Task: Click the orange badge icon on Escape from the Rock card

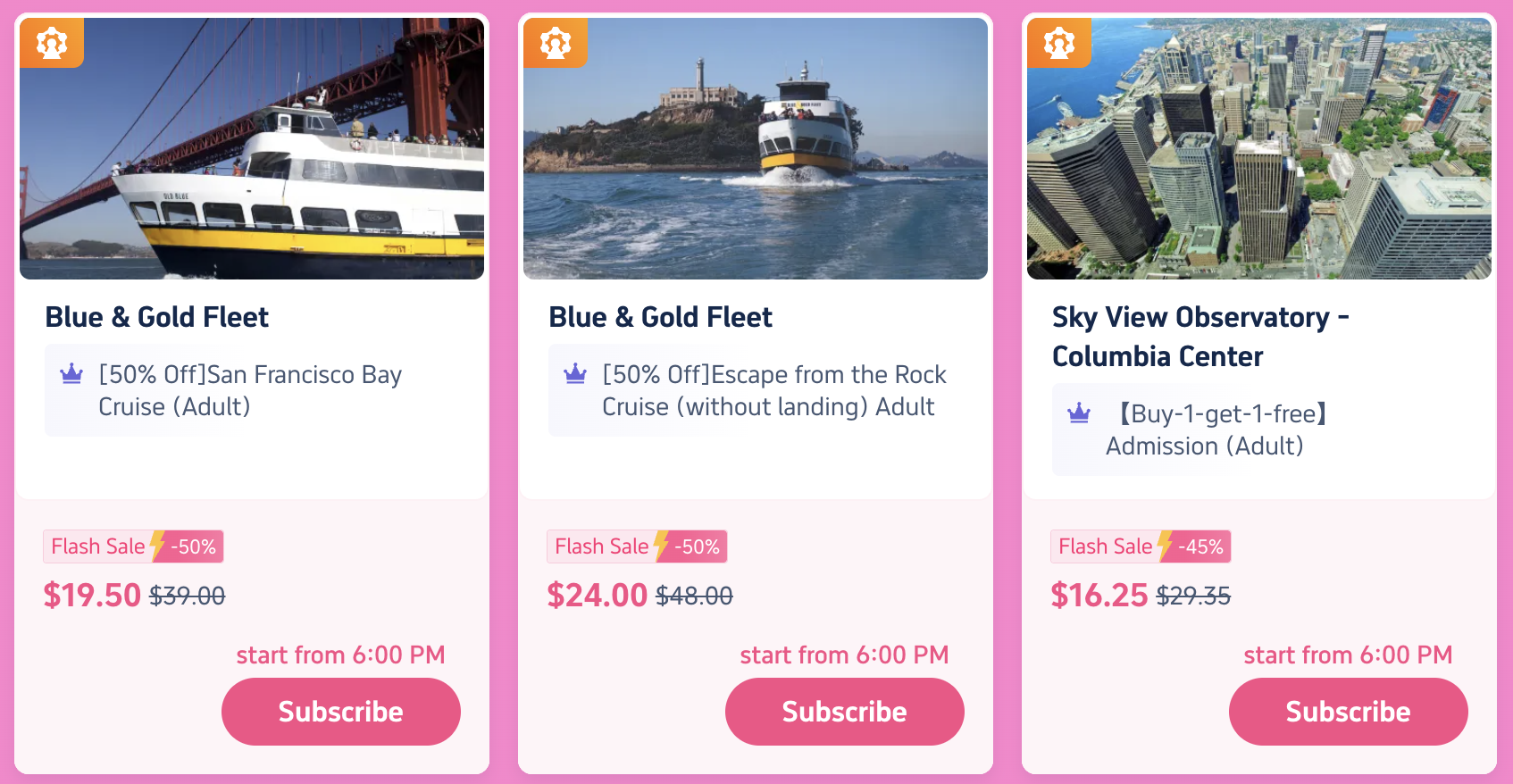Action: point(556,42)
